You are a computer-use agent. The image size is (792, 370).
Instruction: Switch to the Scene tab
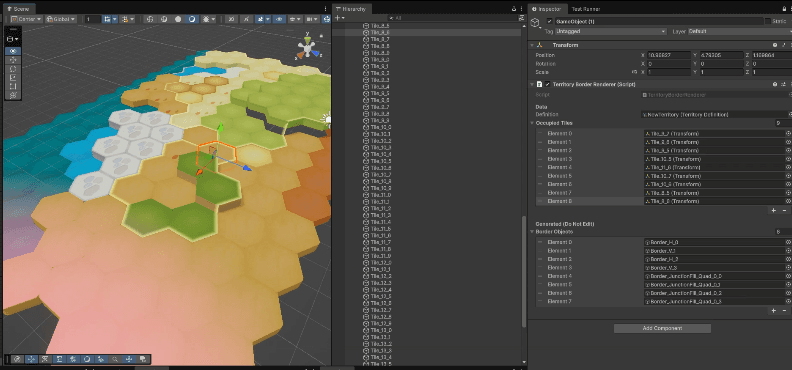point(18,9)
